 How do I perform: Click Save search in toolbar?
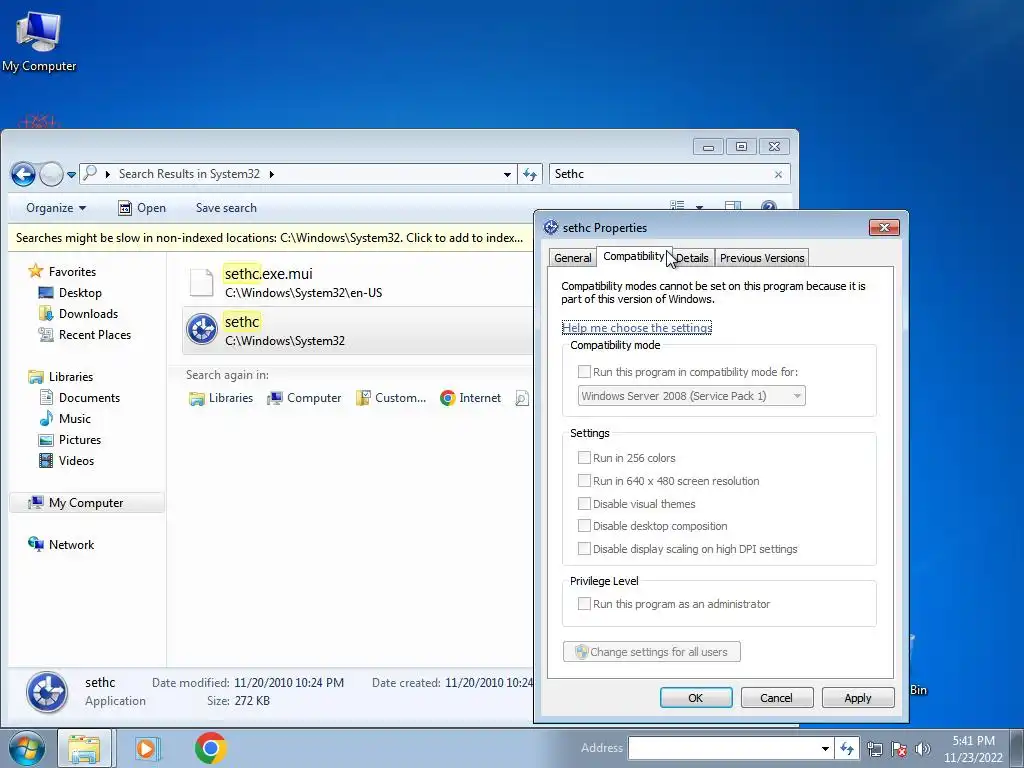point(226,208)
